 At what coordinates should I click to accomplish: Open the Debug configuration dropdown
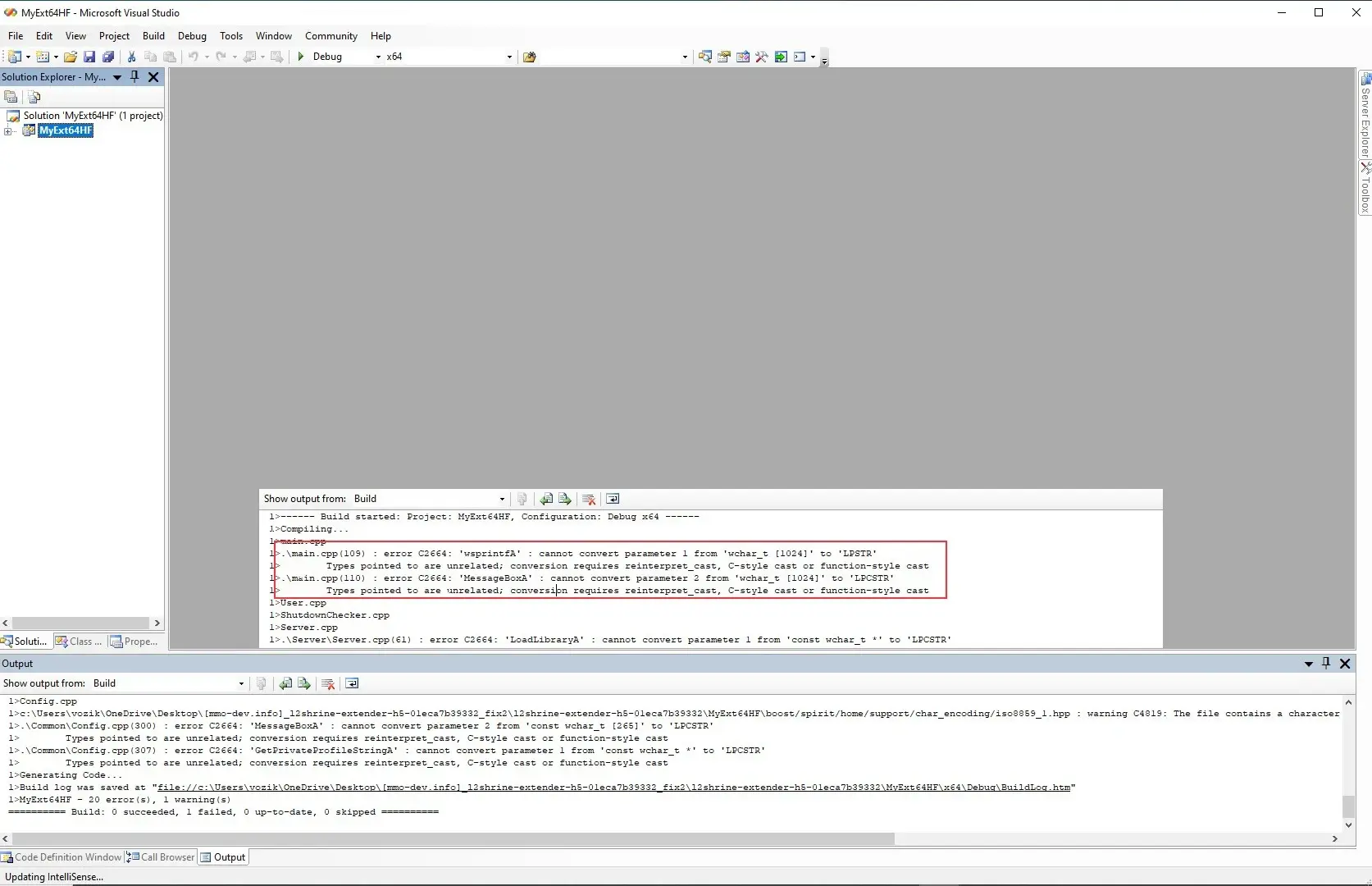(378, 57)
